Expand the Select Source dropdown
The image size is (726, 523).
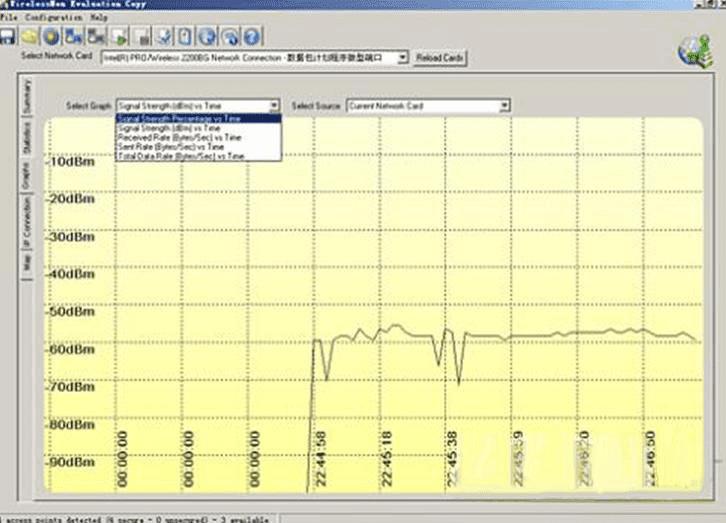(x=504, y=106)
